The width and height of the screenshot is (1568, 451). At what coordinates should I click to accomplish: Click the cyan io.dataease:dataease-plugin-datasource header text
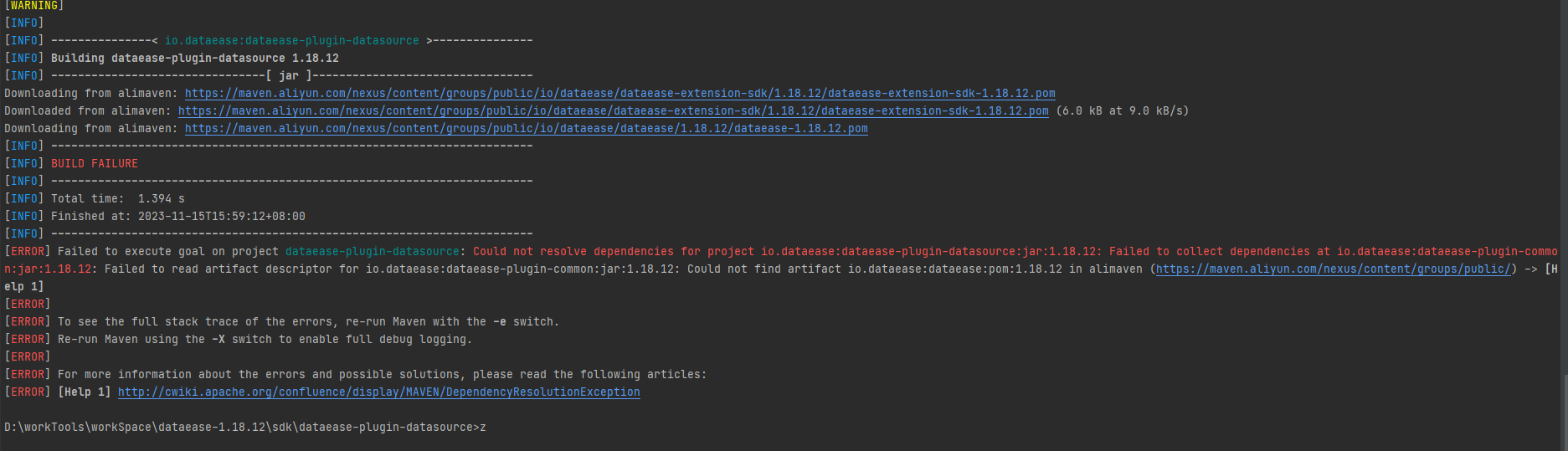pos(291,40)
